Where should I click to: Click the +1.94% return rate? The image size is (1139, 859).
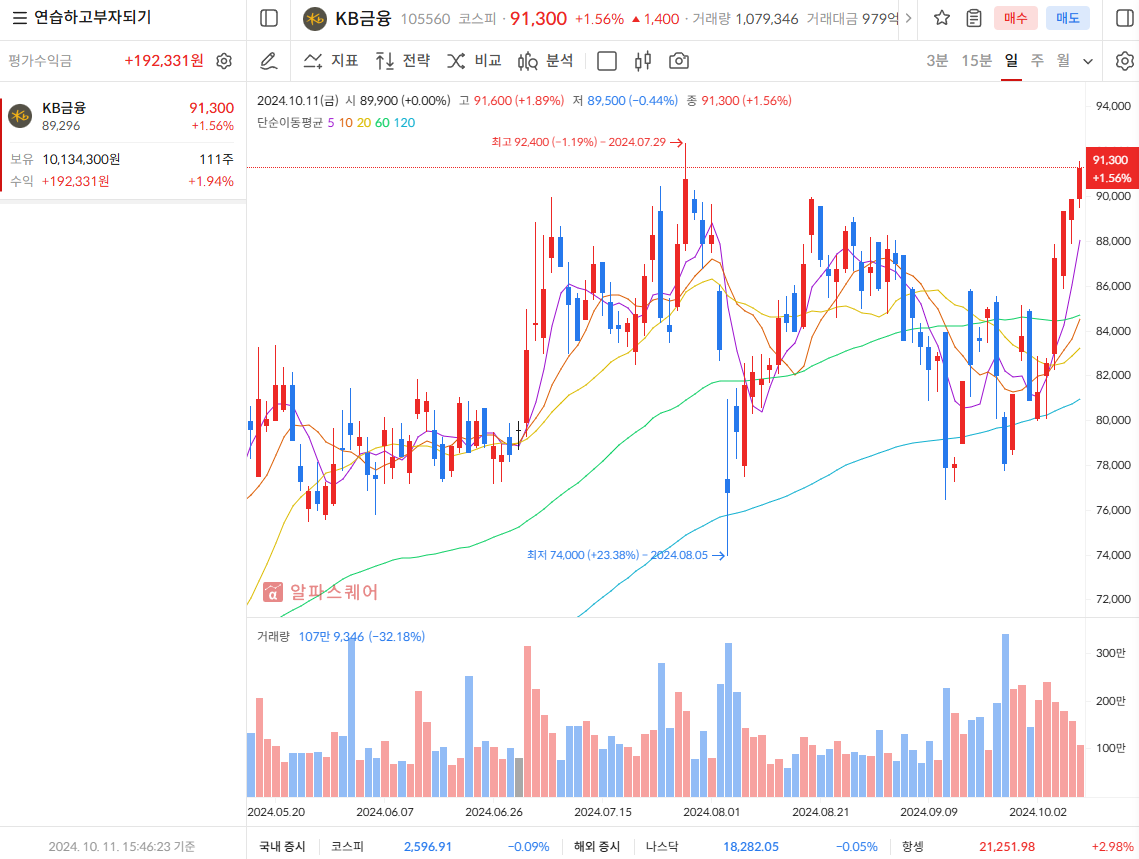211,181
